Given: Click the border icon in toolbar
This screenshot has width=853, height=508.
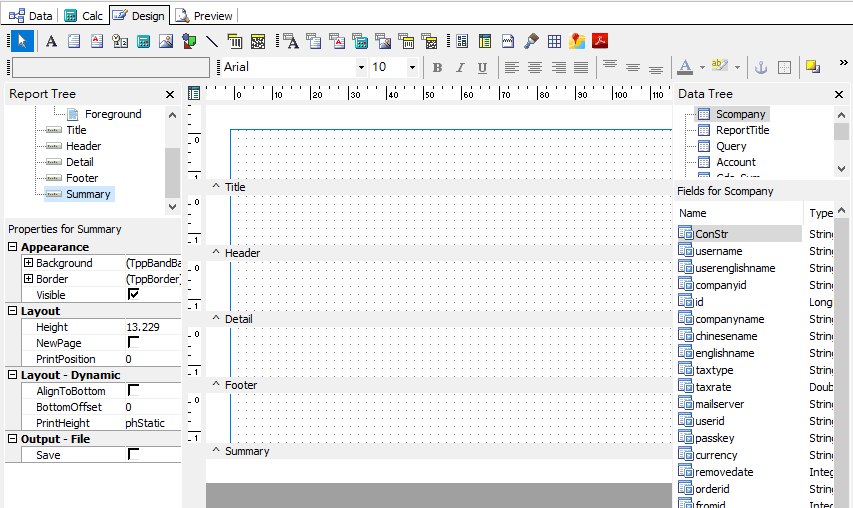Looking at the screenshot, I should coord(784,67).
